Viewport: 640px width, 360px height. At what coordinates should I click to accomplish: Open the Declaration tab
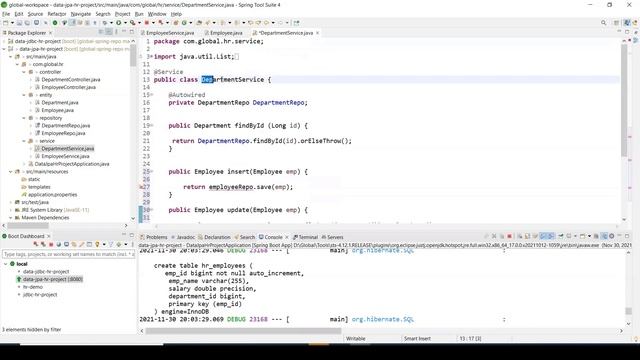click(214, 237)
